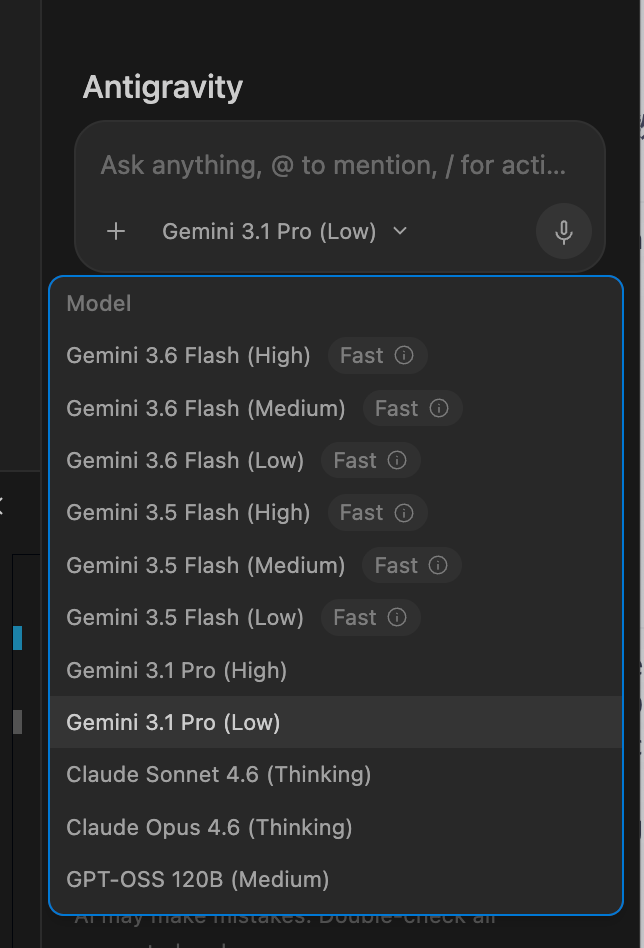Click info icon beside Gemini 3.5 Flash (High)
This screenshot has height=948, width=644.
pyautogui.click(x=404, y=513)
